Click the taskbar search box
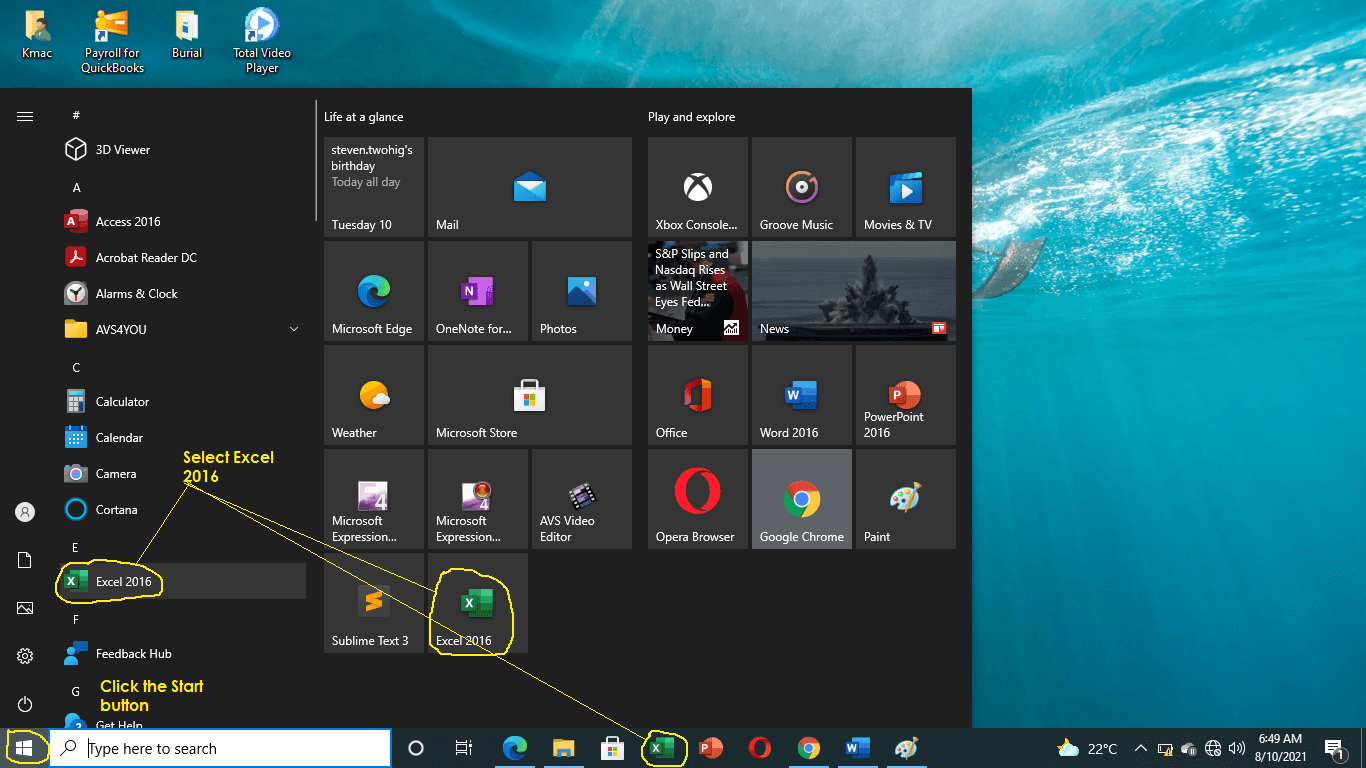Image resolution: width=1366 pixels, height=768 pixels. coord(220,748)
